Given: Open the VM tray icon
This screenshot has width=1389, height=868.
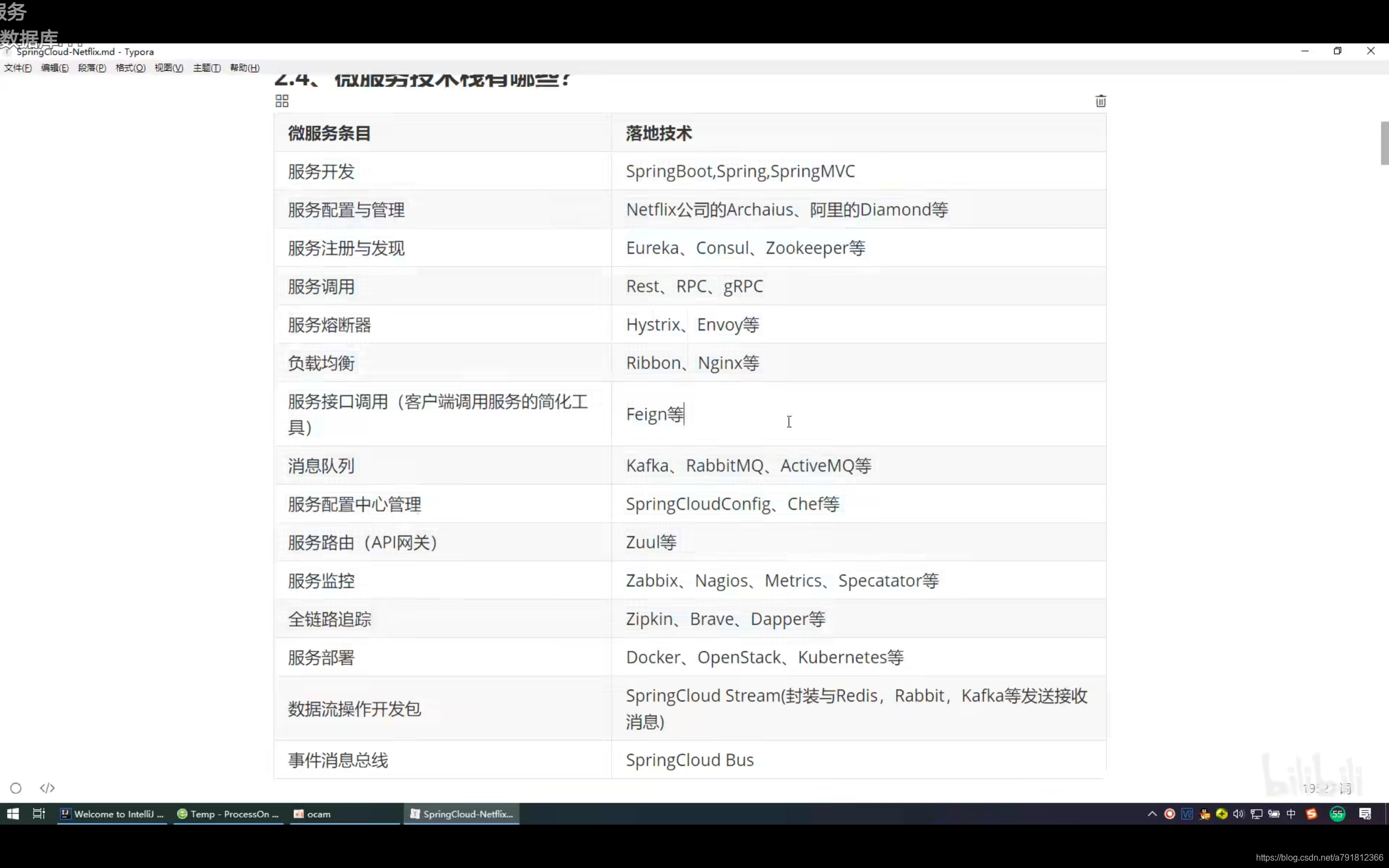Looking at the screenshot, I should tap(1187, 813).
